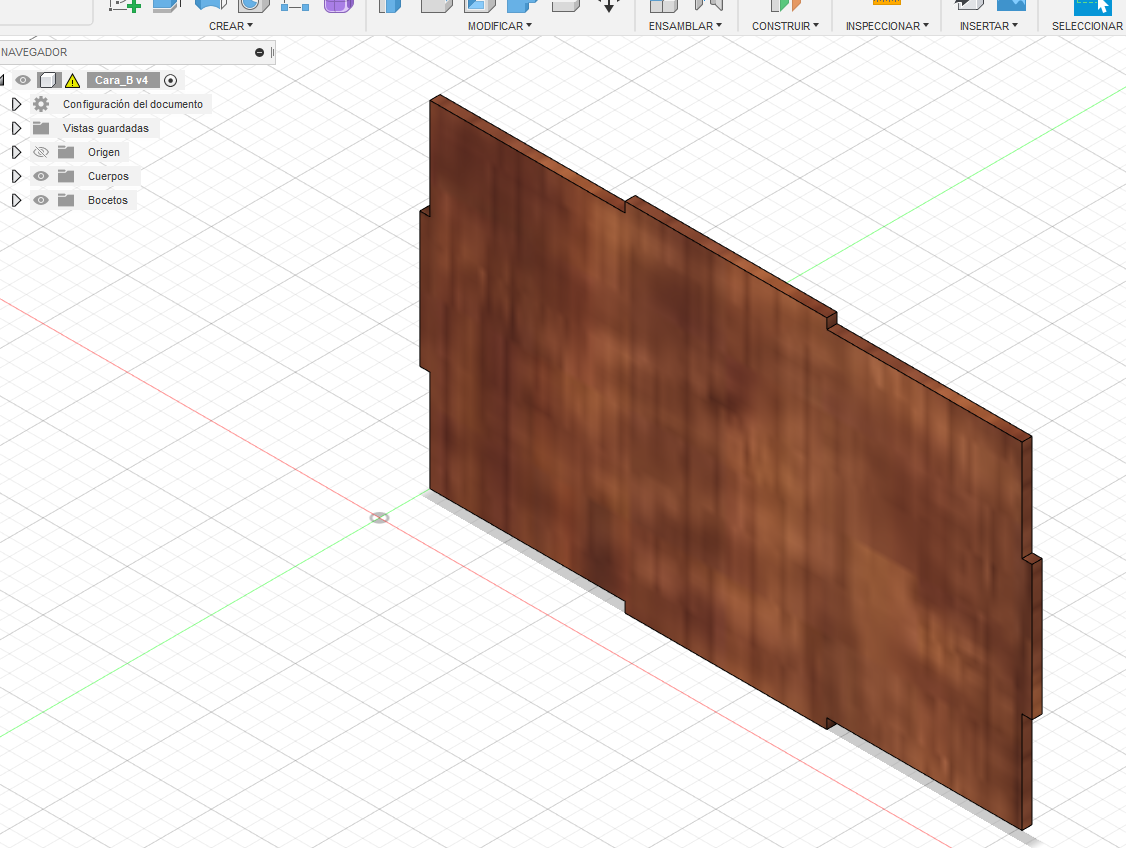This screenshot has width=1126, height=848.
Task: Expand Configuración del documento node
Action: point(16,104)
